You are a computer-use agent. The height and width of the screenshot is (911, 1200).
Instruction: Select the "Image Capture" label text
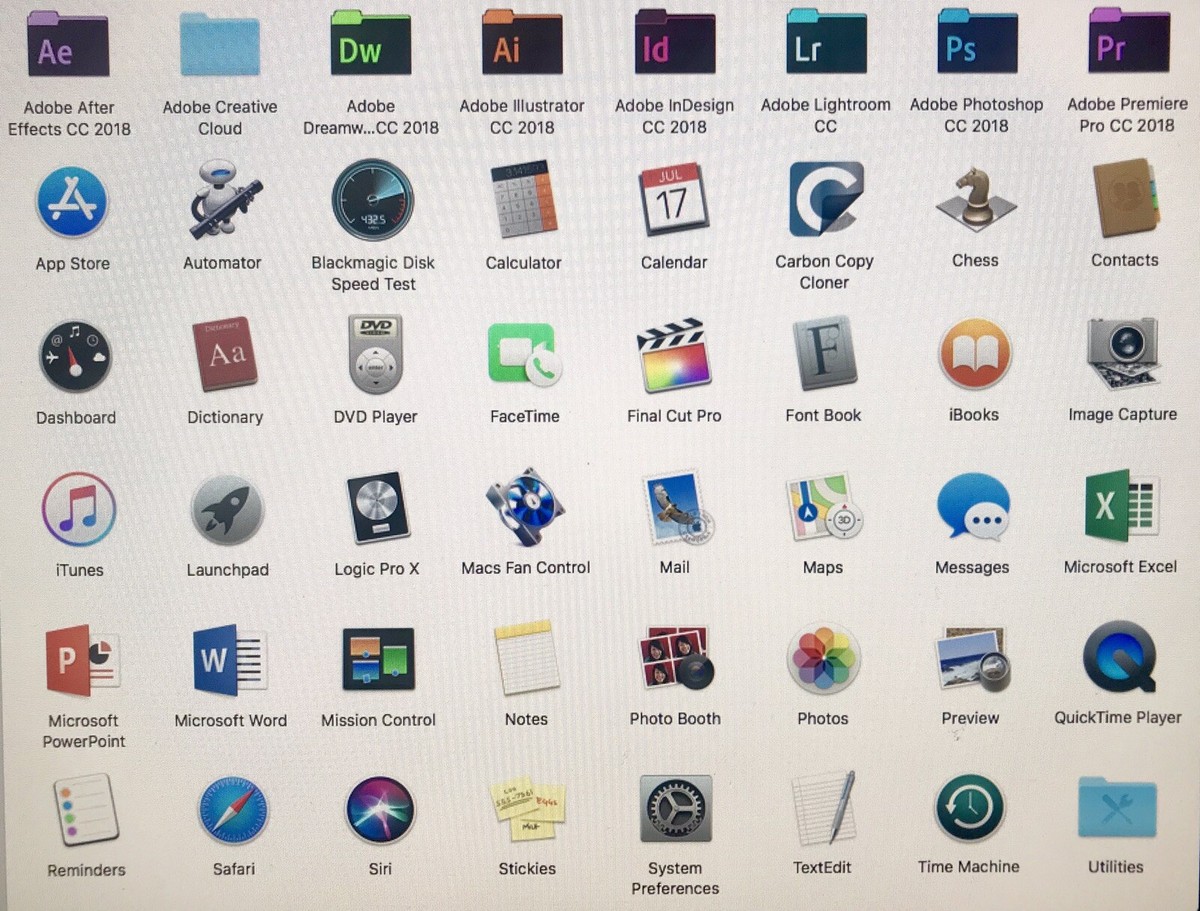pos(1123,414)
